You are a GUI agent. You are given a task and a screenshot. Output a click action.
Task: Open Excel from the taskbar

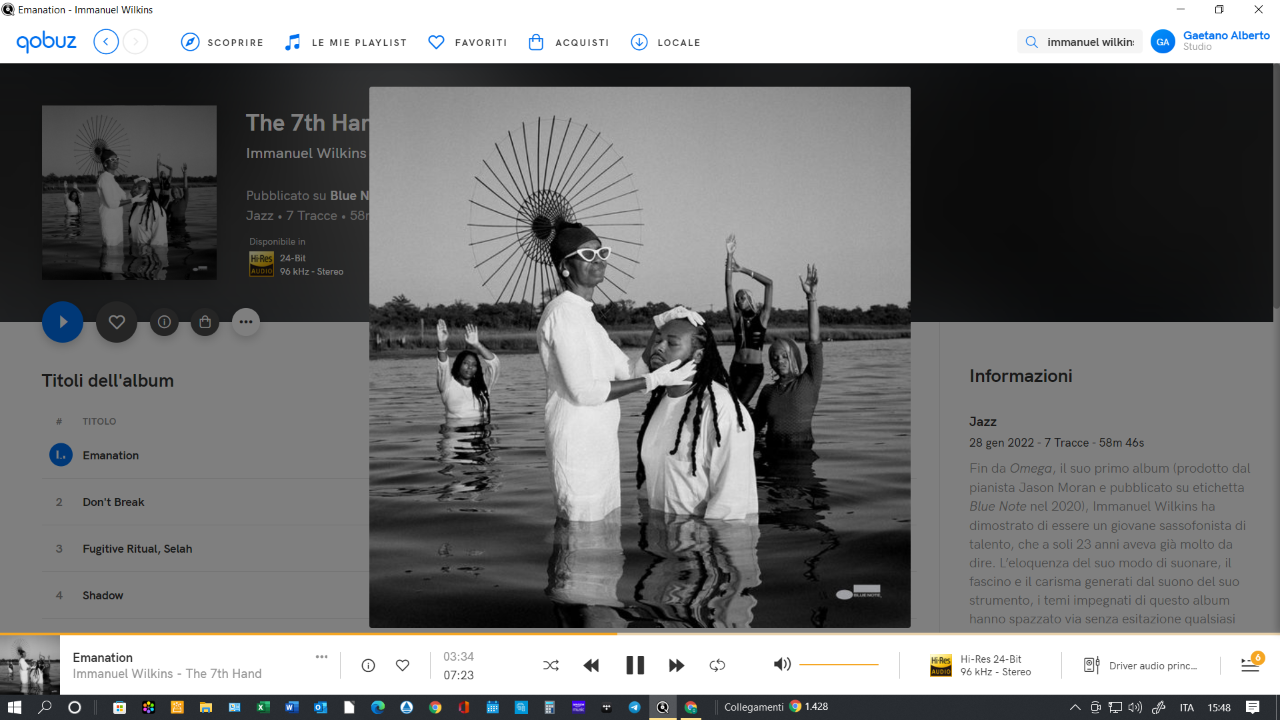click(263, 707)
